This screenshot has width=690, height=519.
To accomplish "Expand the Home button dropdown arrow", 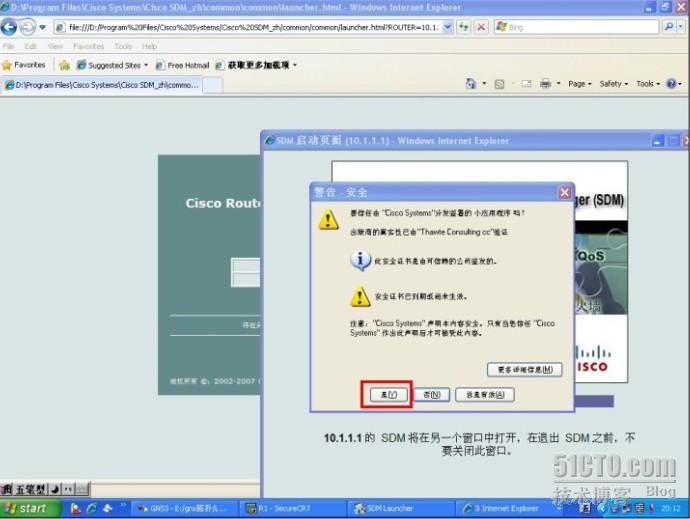I will point(484,84).
